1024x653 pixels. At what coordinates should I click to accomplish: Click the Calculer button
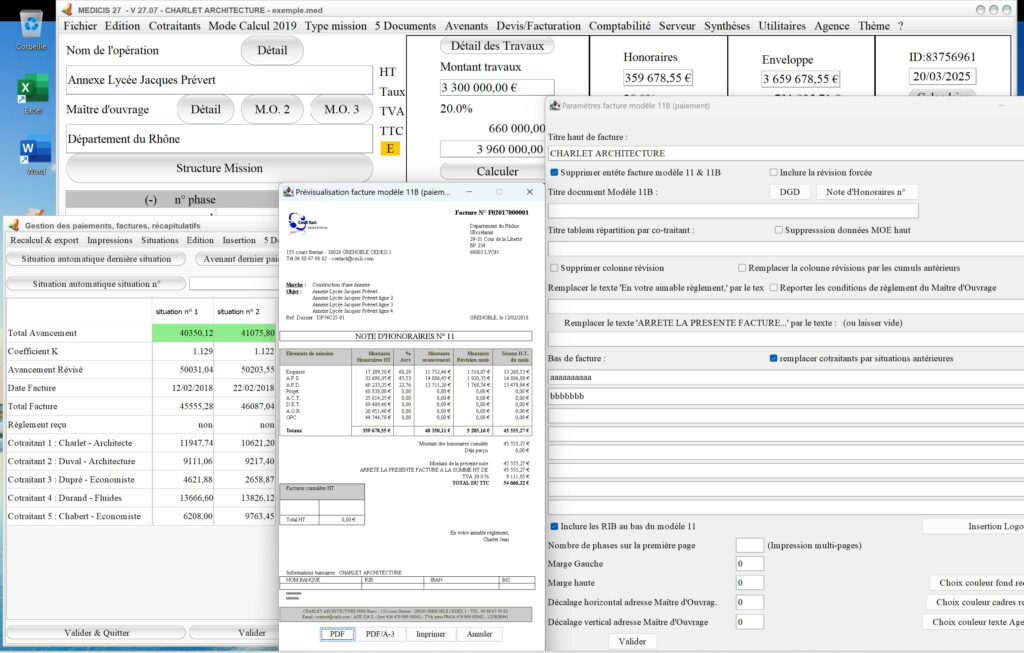(497, 171)
